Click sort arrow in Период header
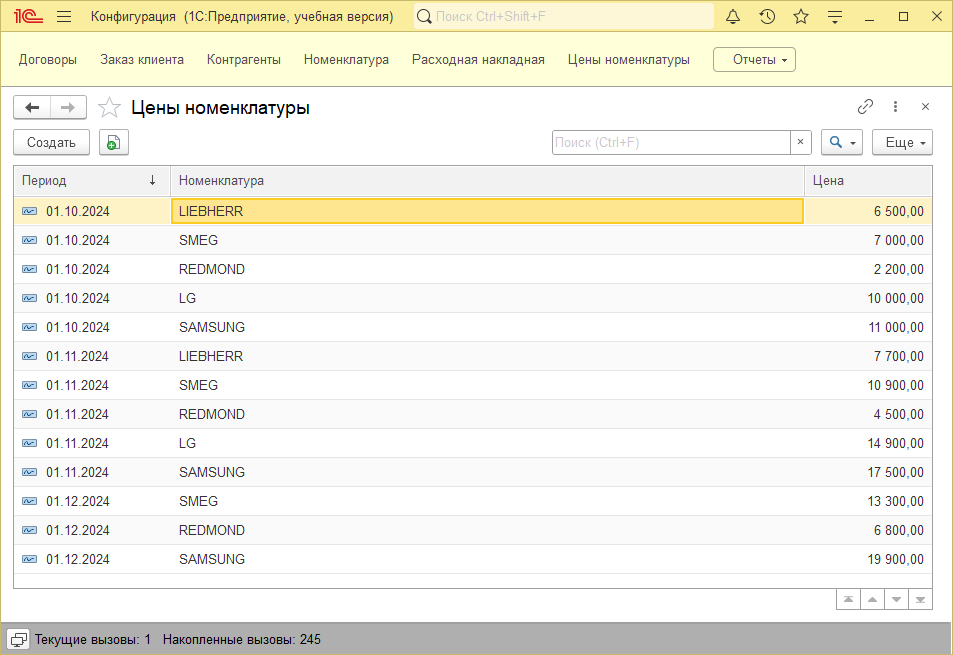 153,180
